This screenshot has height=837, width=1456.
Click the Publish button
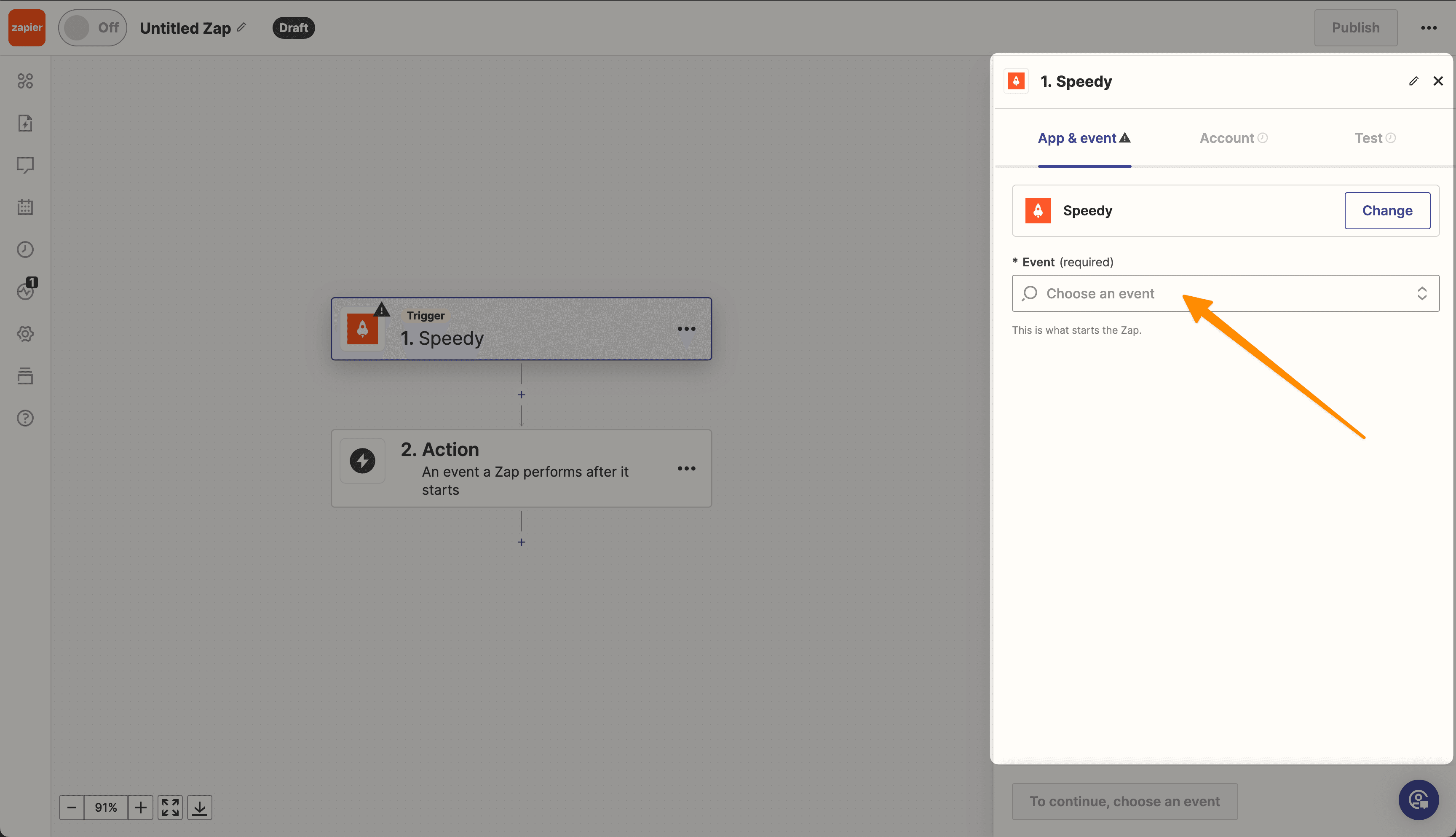click(1355, 27)
